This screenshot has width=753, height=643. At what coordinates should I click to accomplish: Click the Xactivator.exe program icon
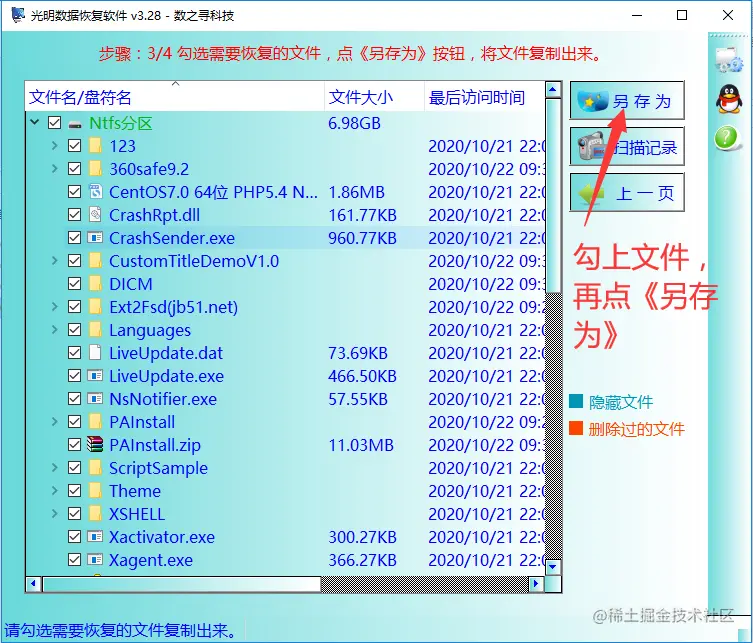tap(95, 536)
